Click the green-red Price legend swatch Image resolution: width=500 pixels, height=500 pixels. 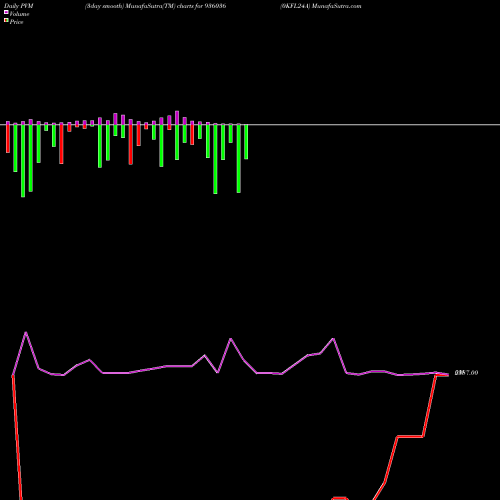tap(6, 21)
